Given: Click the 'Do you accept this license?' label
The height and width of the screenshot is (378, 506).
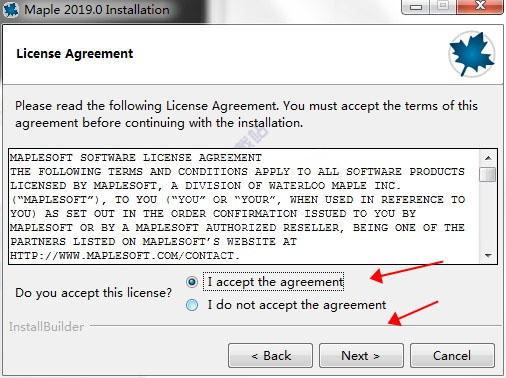Looking at the screenshot, I should [94, 293].
